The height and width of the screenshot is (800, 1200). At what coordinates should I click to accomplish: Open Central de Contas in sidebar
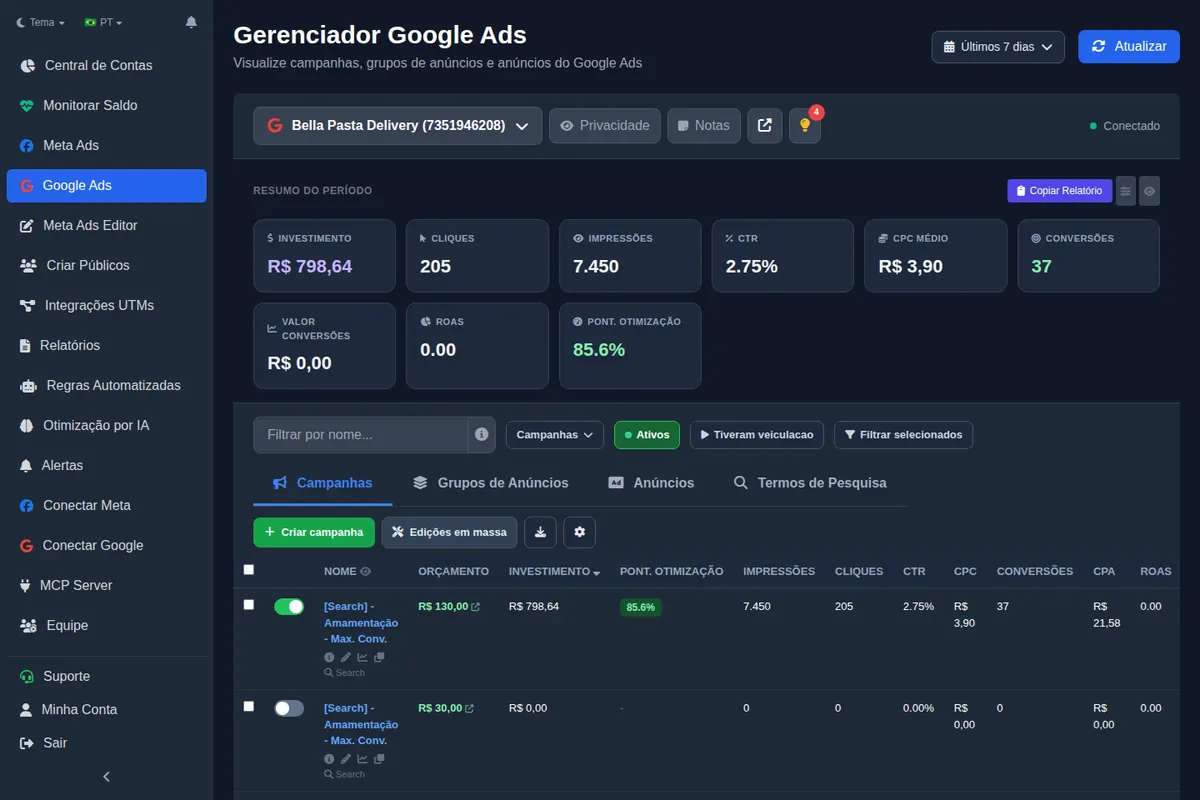click(106, 65)
